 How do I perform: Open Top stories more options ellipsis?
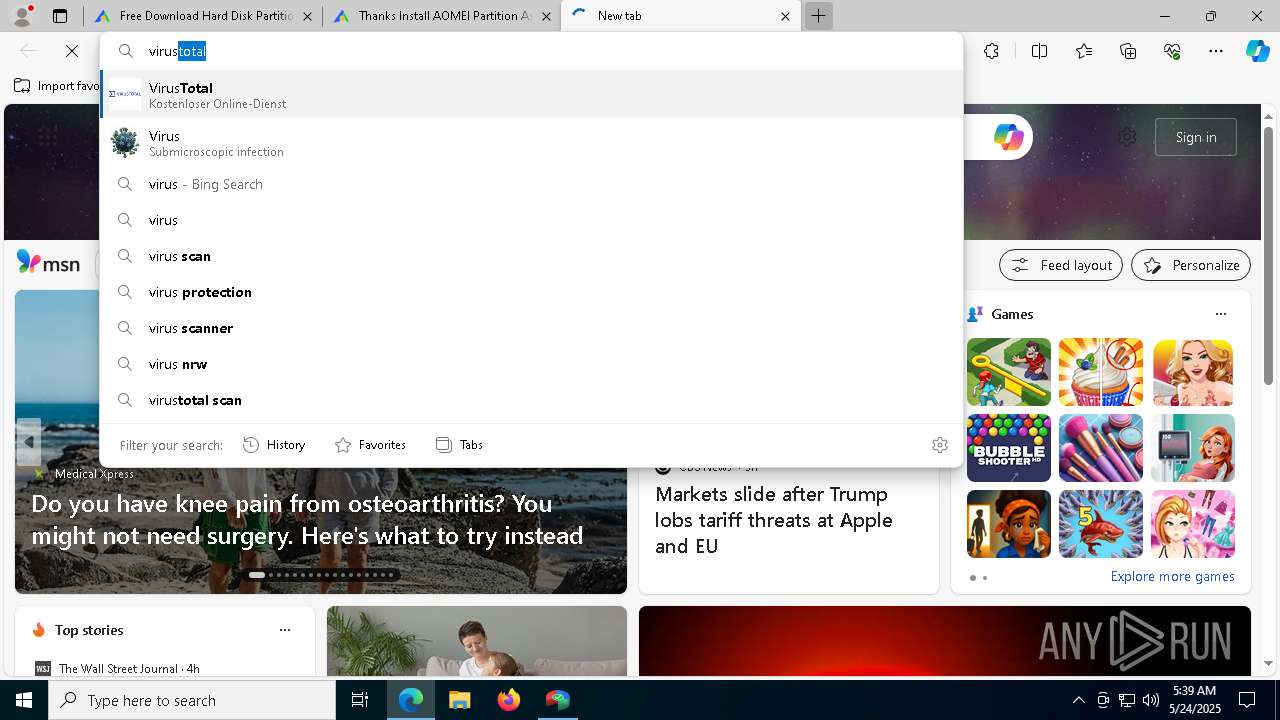285,630
